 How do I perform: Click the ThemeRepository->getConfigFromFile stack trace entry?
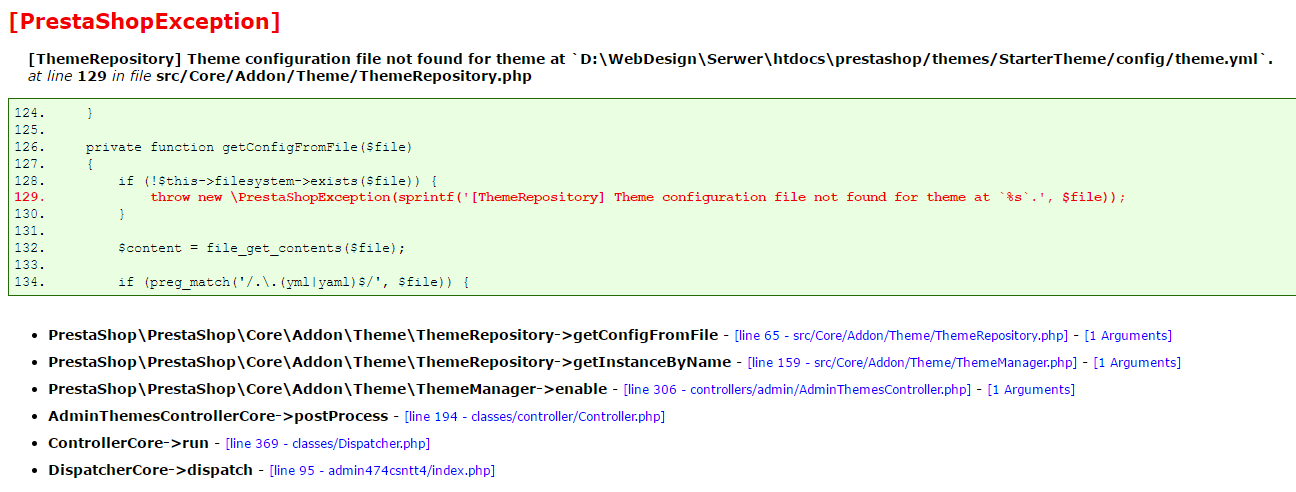pyautogui.click(x=383, y=336)
